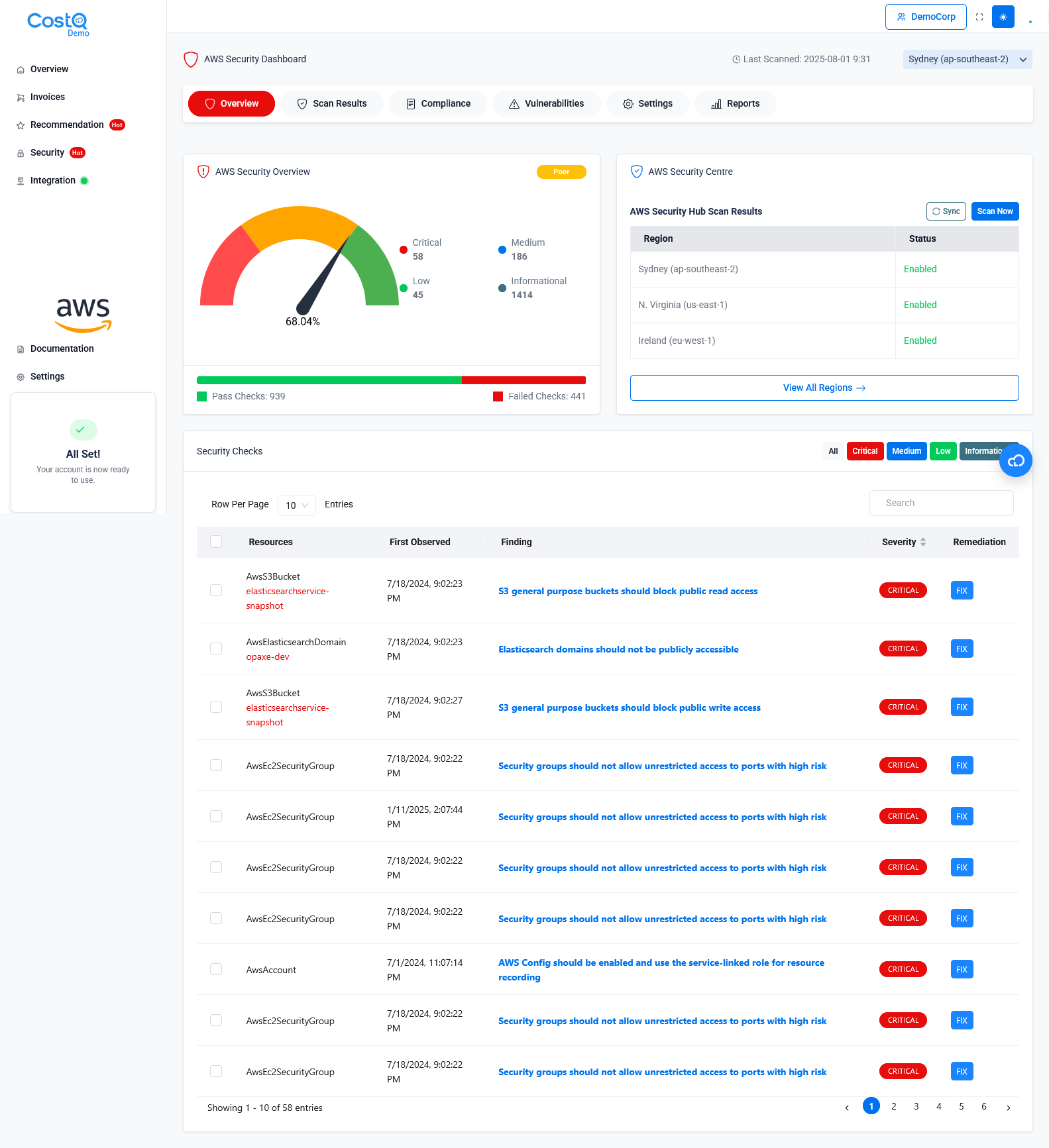Toggle the light mode sun icon

coord(1003,17)
